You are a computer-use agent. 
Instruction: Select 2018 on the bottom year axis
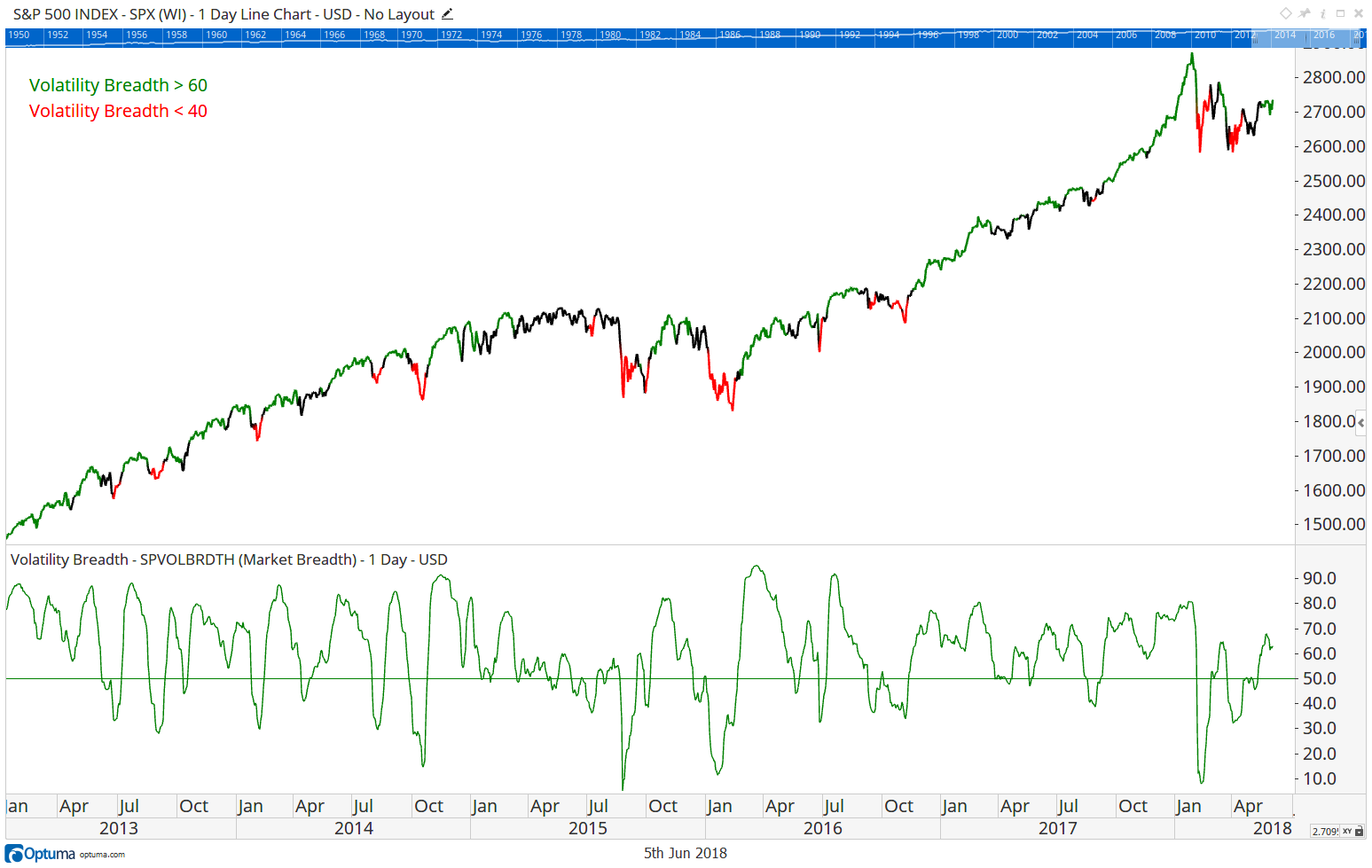[1271, 828]
